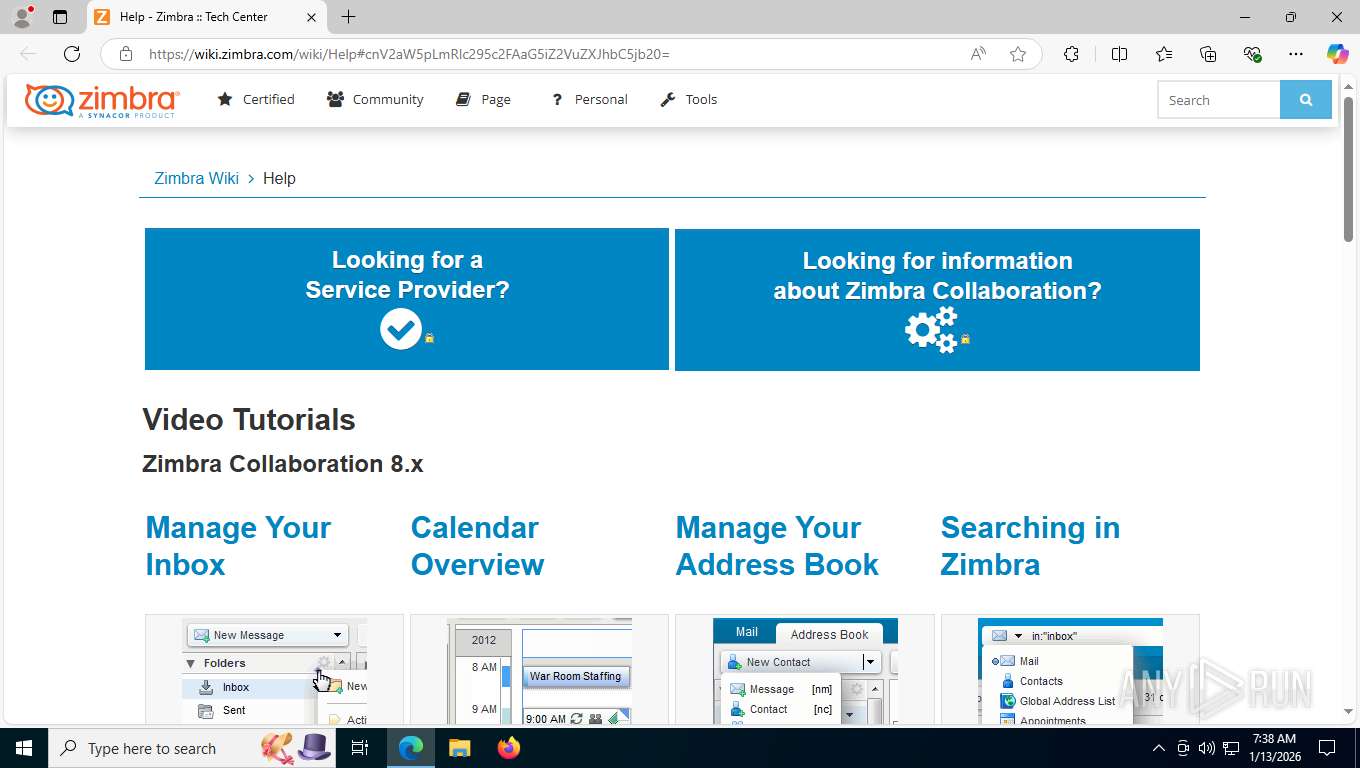Show hidden system tray icons
The height and width of the screenshot is (768, 1360).
click(1159, 748)
